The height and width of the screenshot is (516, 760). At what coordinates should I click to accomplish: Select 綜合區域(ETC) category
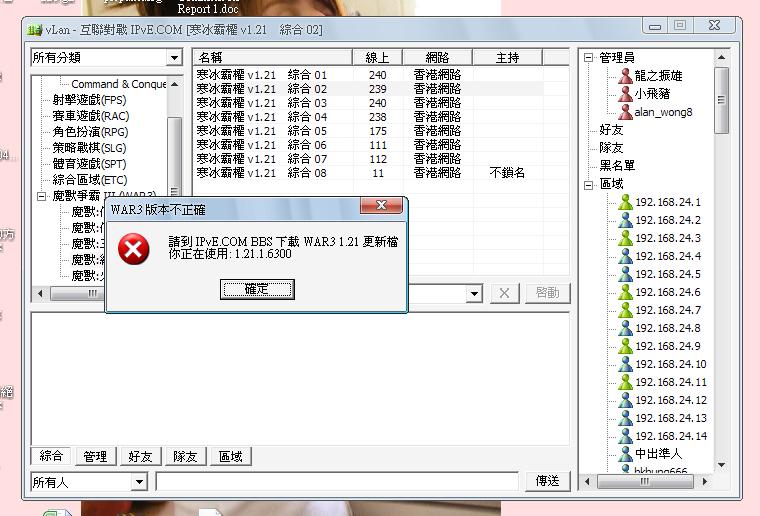click(x=90, y=180)
